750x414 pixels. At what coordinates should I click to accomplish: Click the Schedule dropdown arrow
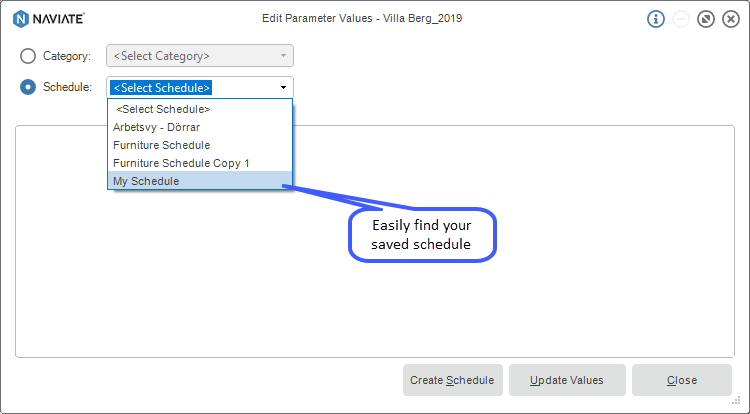283,88
